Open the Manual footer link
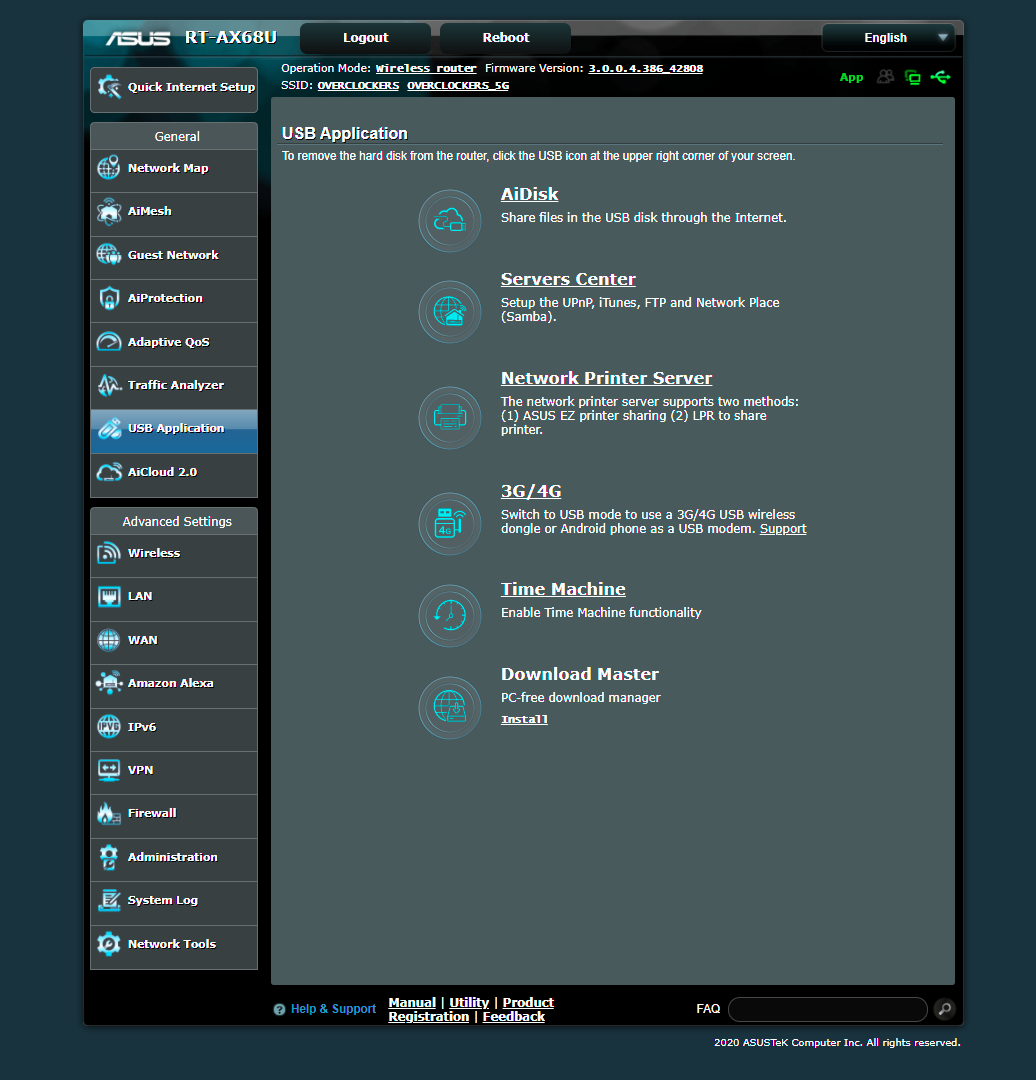This screenshot has width=1036, height=1080. click(412, 1003)
